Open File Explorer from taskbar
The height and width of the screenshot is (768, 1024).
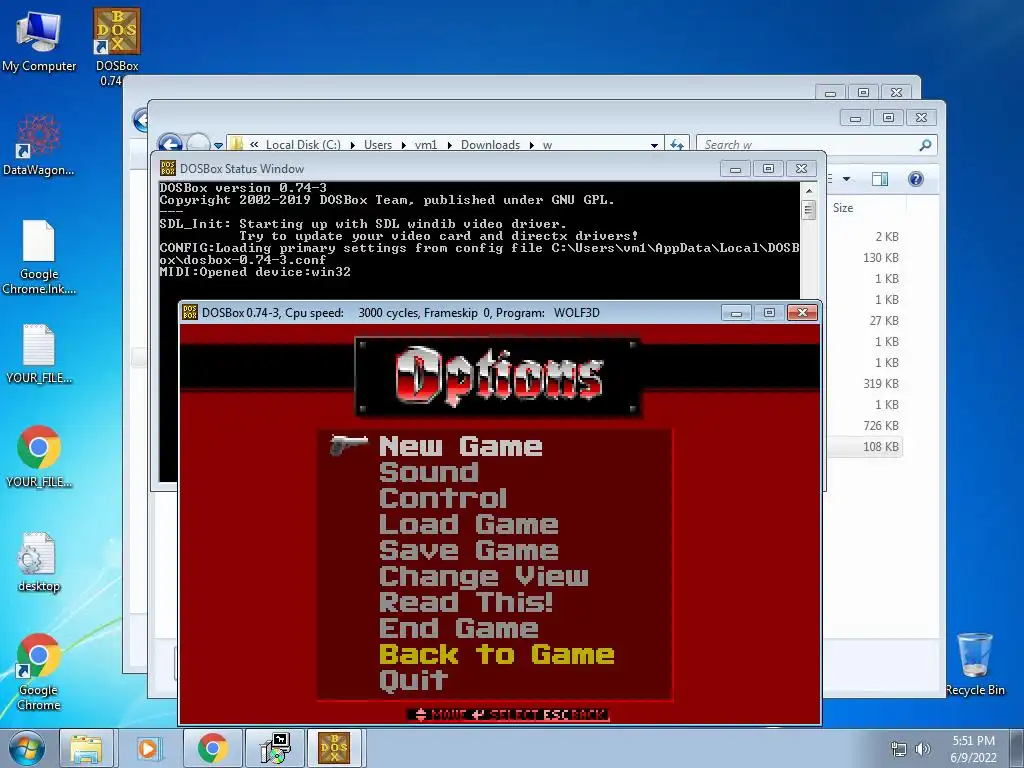pyautogui.click(x=86, y=748)
